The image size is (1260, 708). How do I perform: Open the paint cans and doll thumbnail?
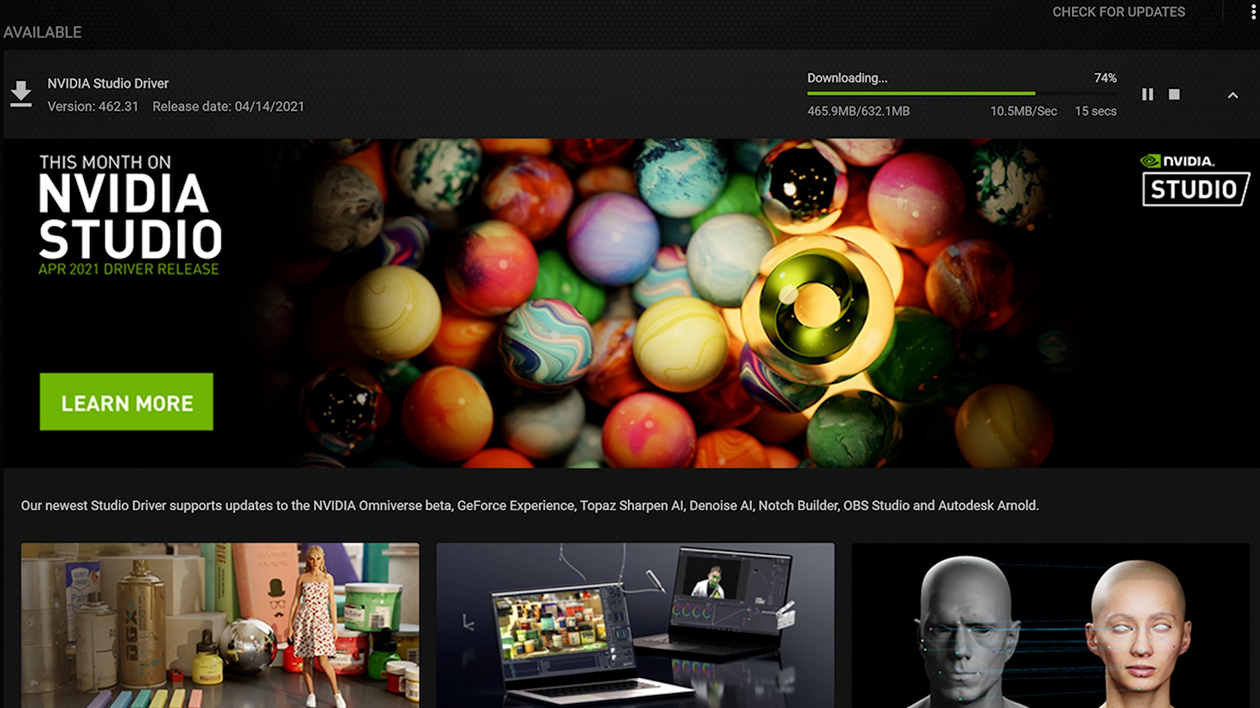[220, 625]
